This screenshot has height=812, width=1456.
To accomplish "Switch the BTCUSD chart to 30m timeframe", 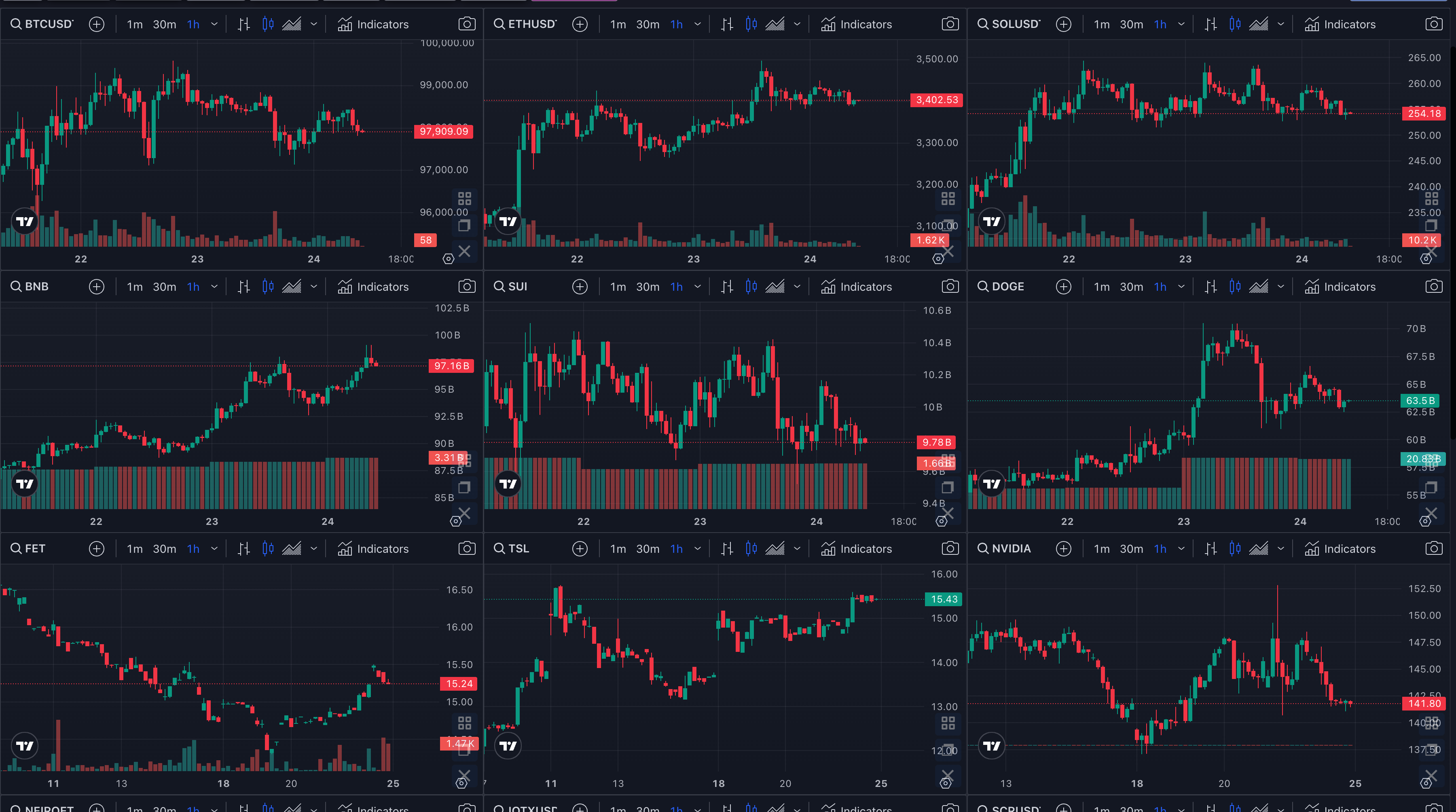I will (x=165, y=24).
